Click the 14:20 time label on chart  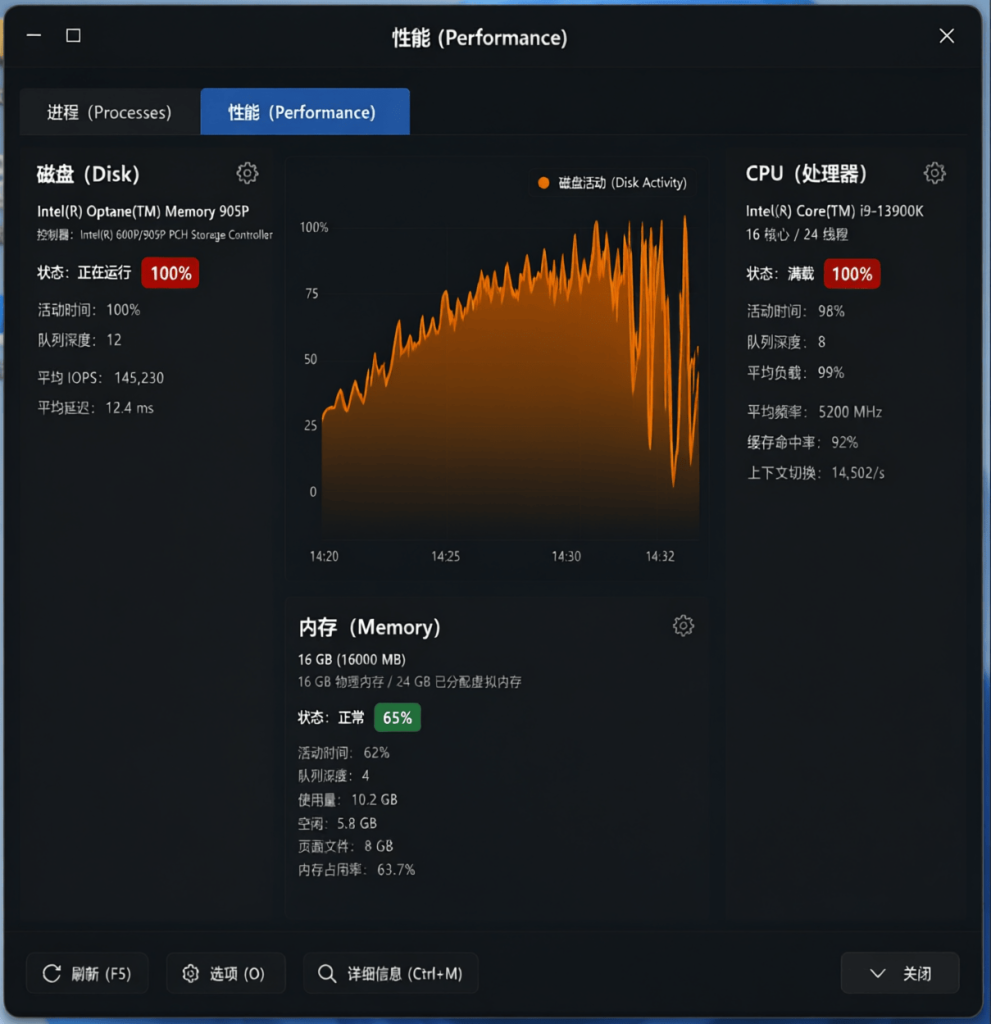point(324,556)
